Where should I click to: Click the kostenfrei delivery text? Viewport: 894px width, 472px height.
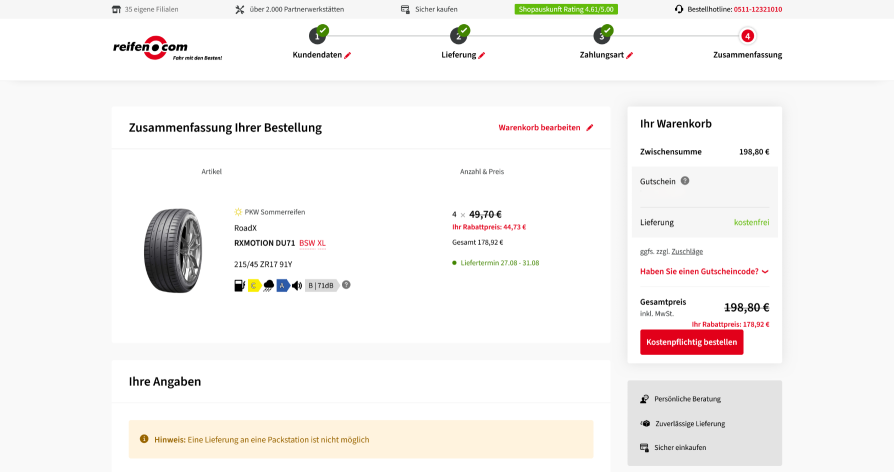pyautogui.click(x=751, y=222)
